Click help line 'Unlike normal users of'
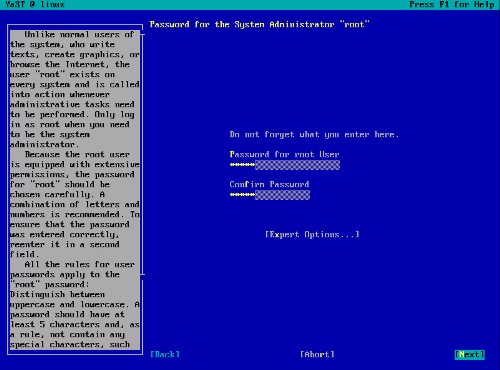 [79, 35]
